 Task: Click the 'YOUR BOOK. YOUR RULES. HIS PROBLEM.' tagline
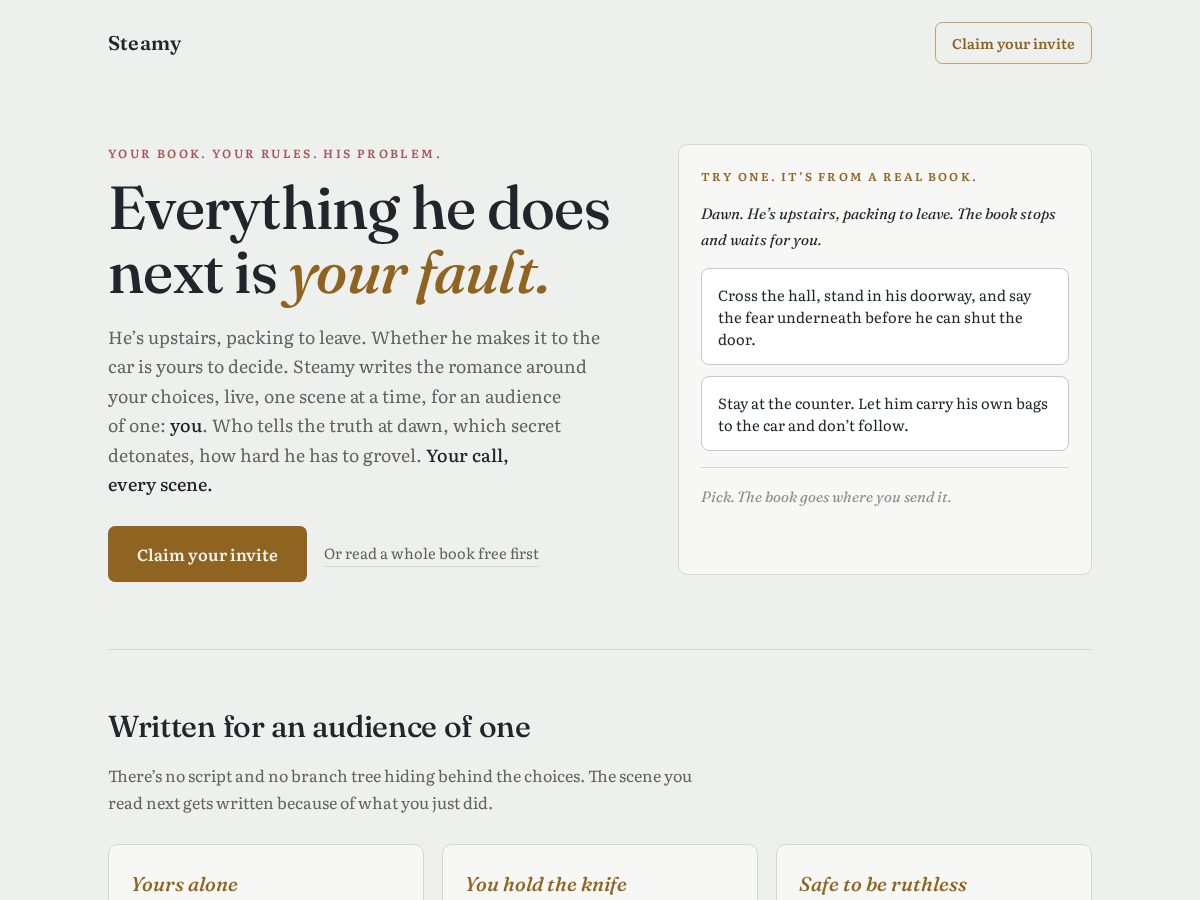coord(274,154)
